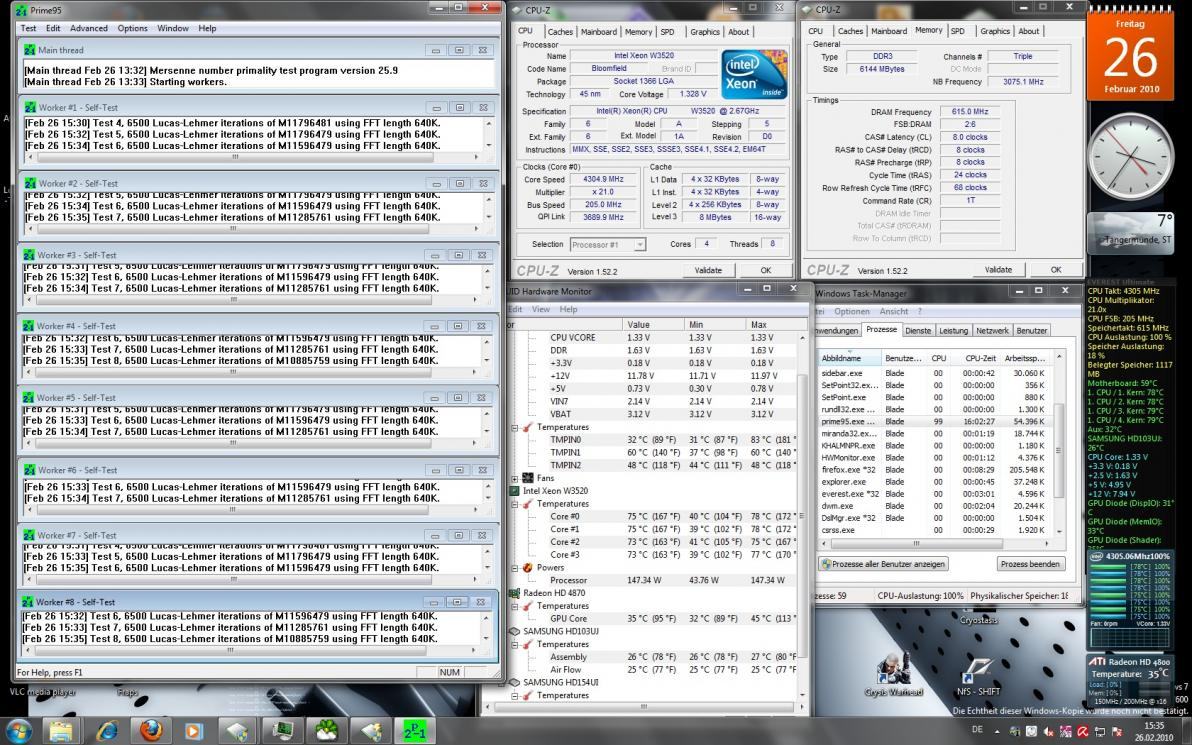Image resolution: width=1192 pixels, height=745 pixels.
Task: Launch Internet Explorer from the taskbar
Action: tap(106, 731)
